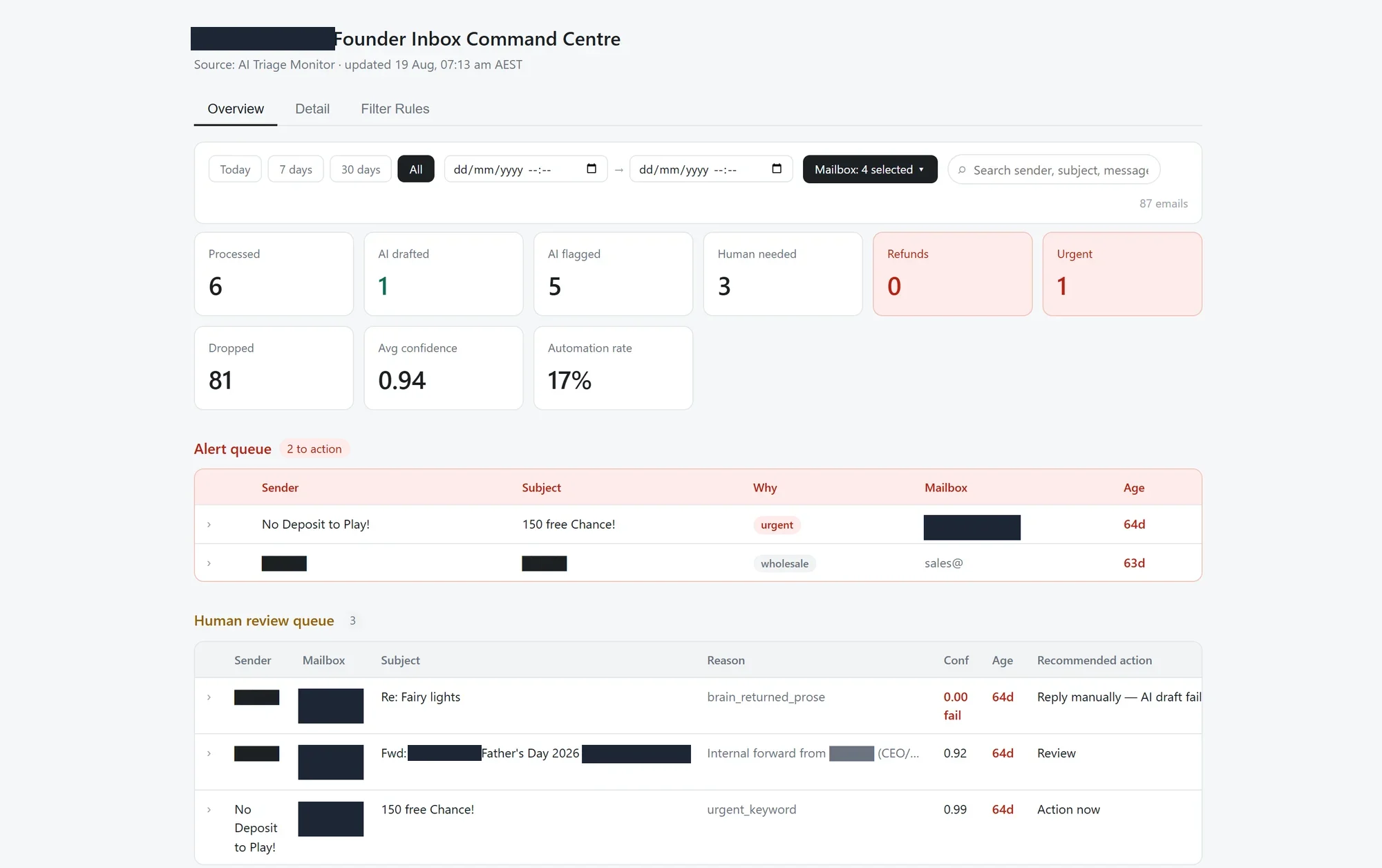The image size is (1382, 868).
Task: Open calendar picker on start date field
Action: [591, 169]
